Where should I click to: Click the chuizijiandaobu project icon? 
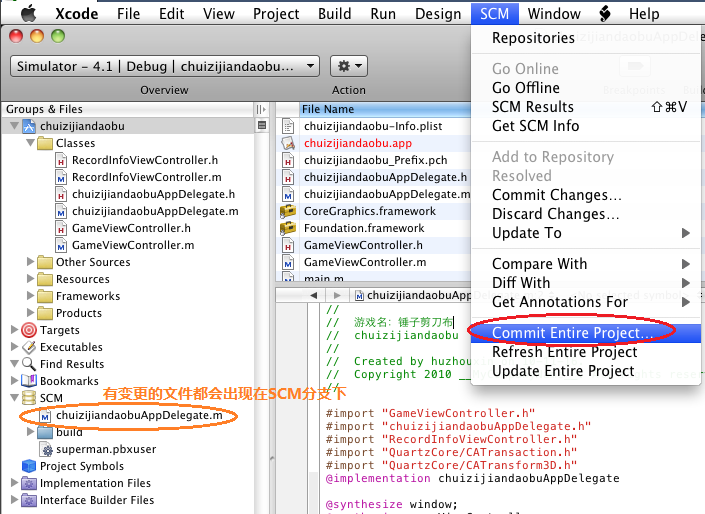pos(29,126)
